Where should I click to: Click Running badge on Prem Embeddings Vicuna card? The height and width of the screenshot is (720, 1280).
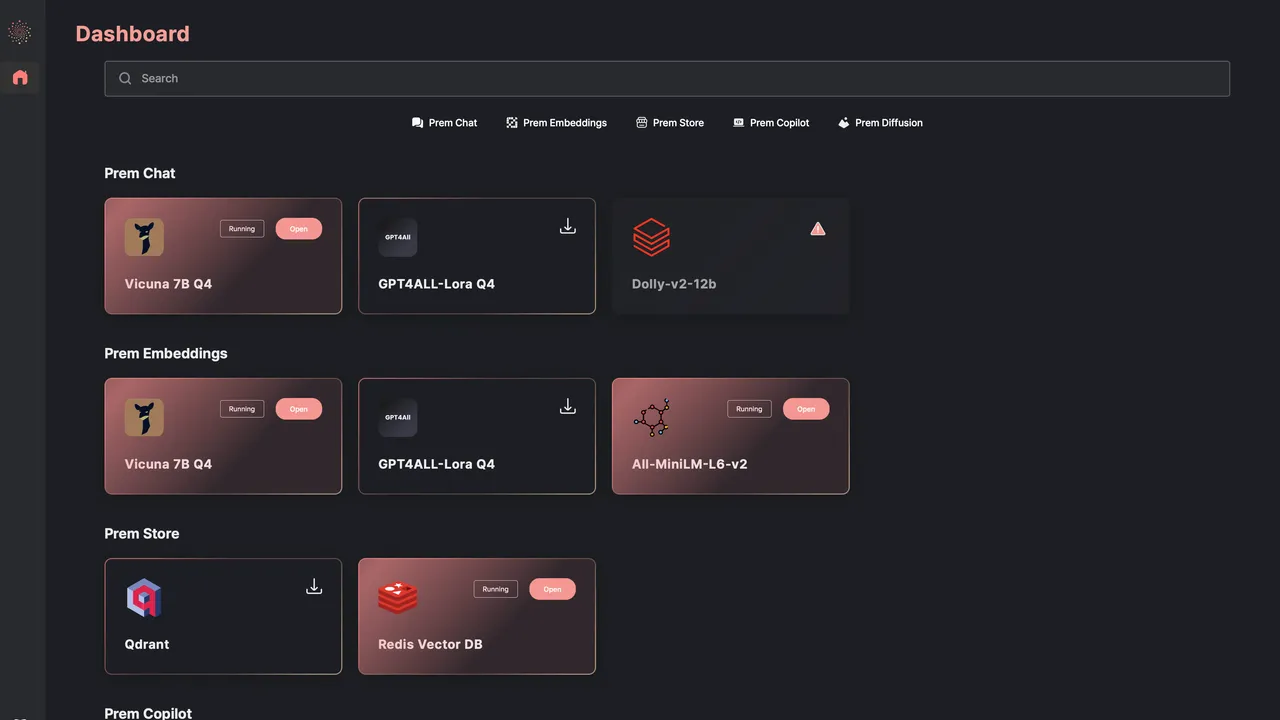click(x=242, y=409)
